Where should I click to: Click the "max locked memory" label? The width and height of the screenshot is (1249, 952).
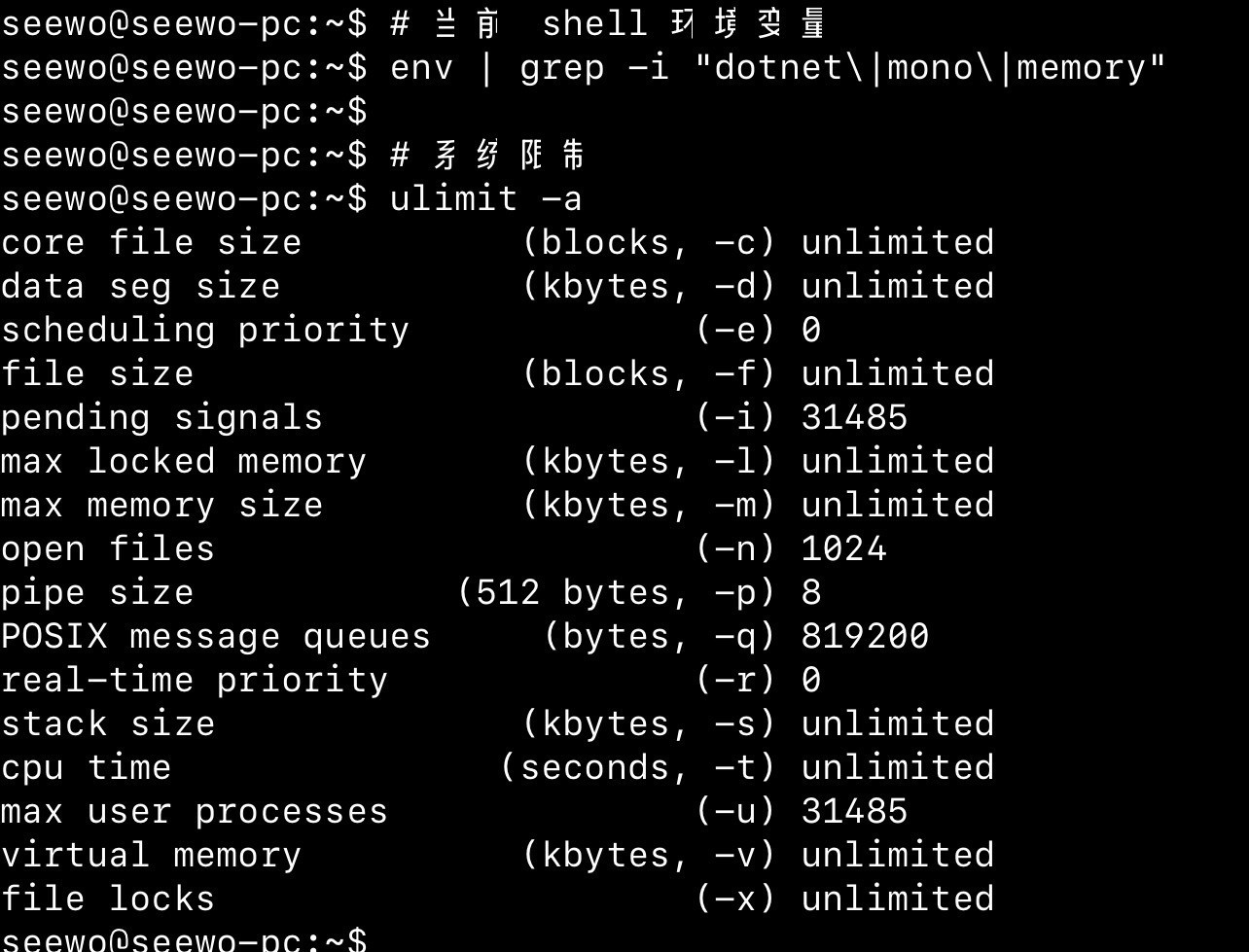click(183, 462)
